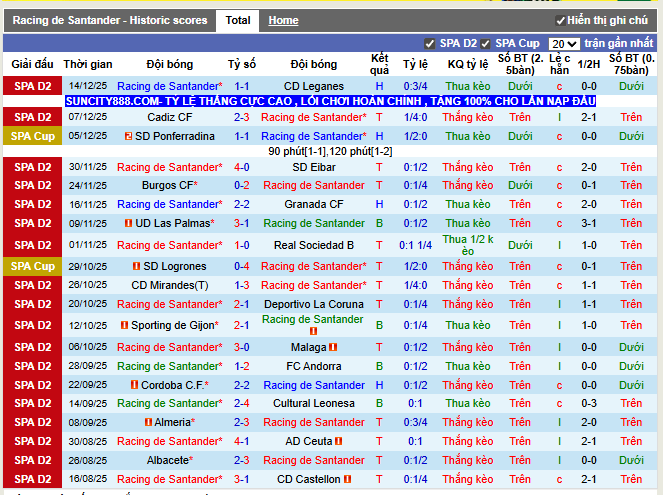The height and width of the screenshot is (495, 663).
Task: Click red card icon next to Malaga
Action: 333,347
